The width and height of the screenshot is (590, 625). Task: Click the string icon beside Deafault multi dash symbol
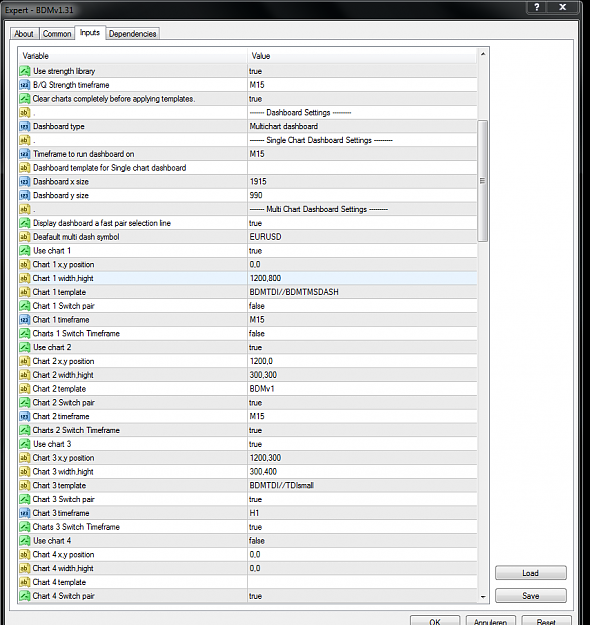[x=25, y=237]
